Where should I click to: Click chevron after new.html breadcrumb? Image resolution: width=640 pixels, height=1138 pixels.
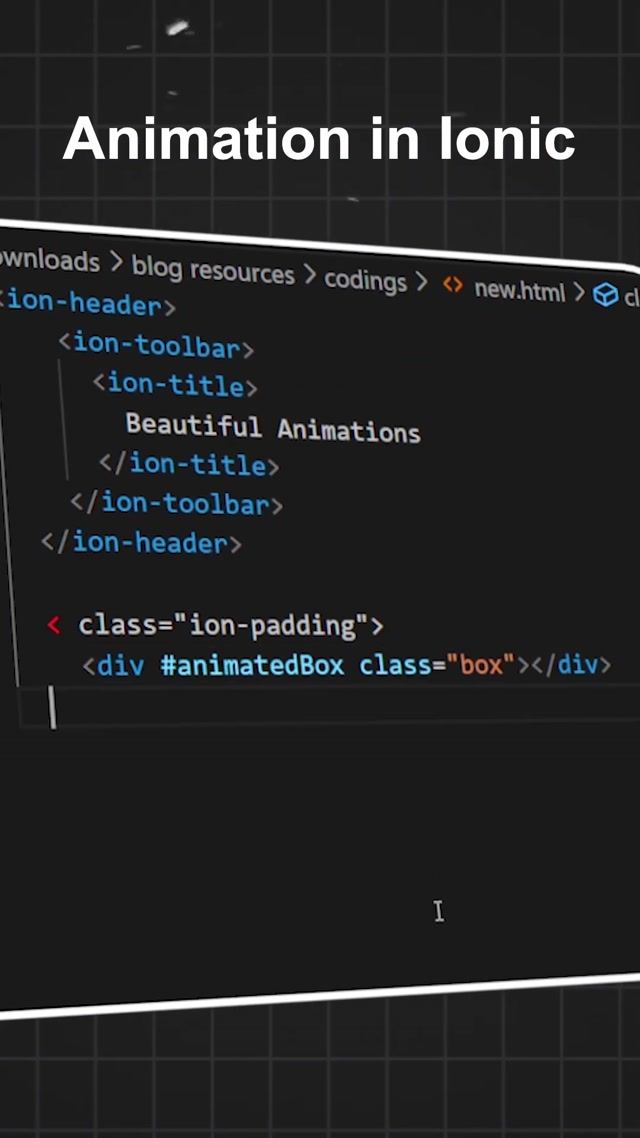[579, 293]
